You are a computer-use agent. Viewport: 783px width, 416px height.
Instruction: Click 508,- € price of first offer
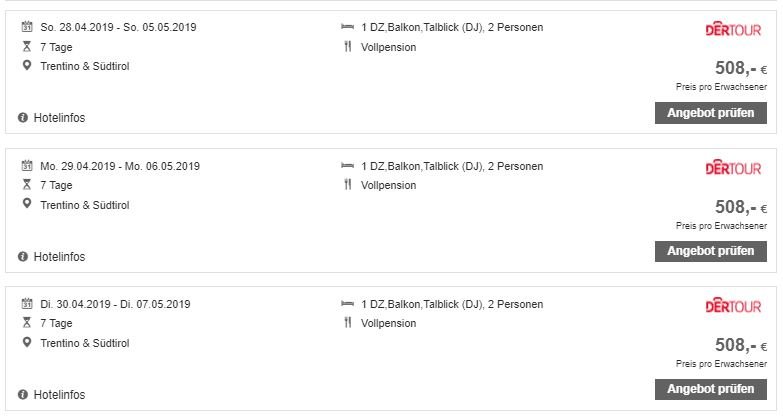741,68
